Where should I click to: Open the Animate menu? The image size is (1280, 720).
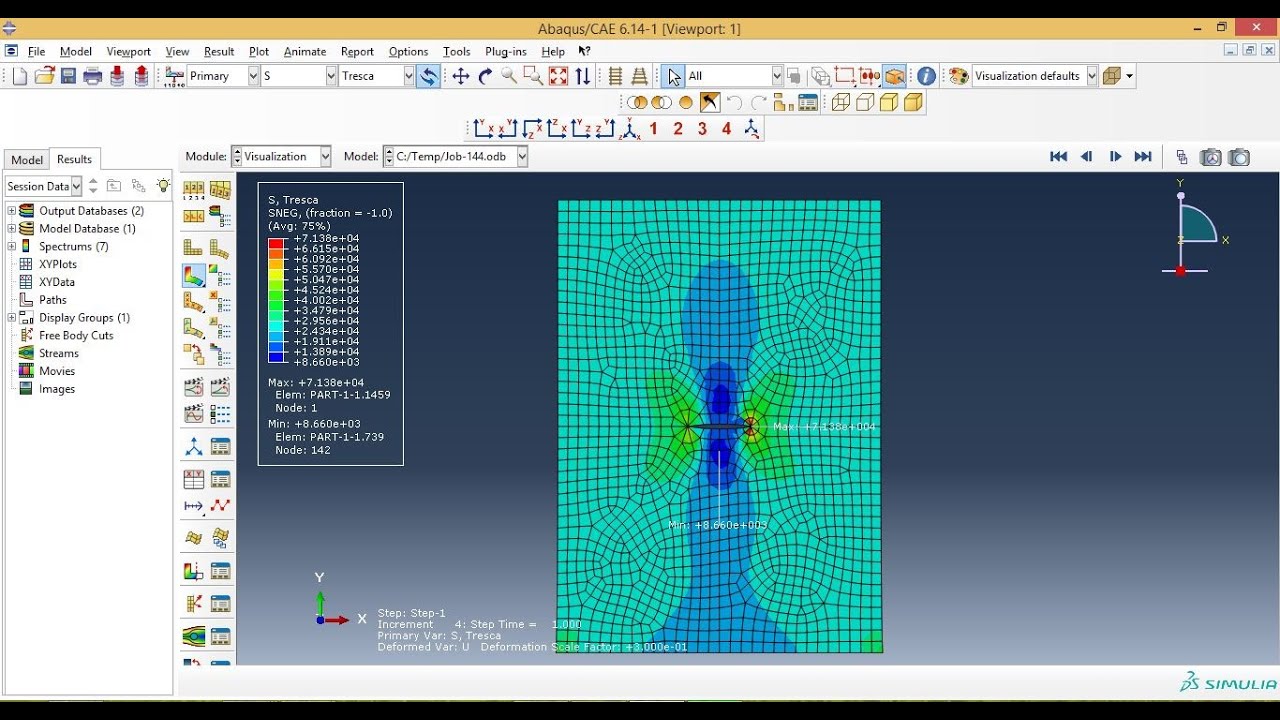305,52
